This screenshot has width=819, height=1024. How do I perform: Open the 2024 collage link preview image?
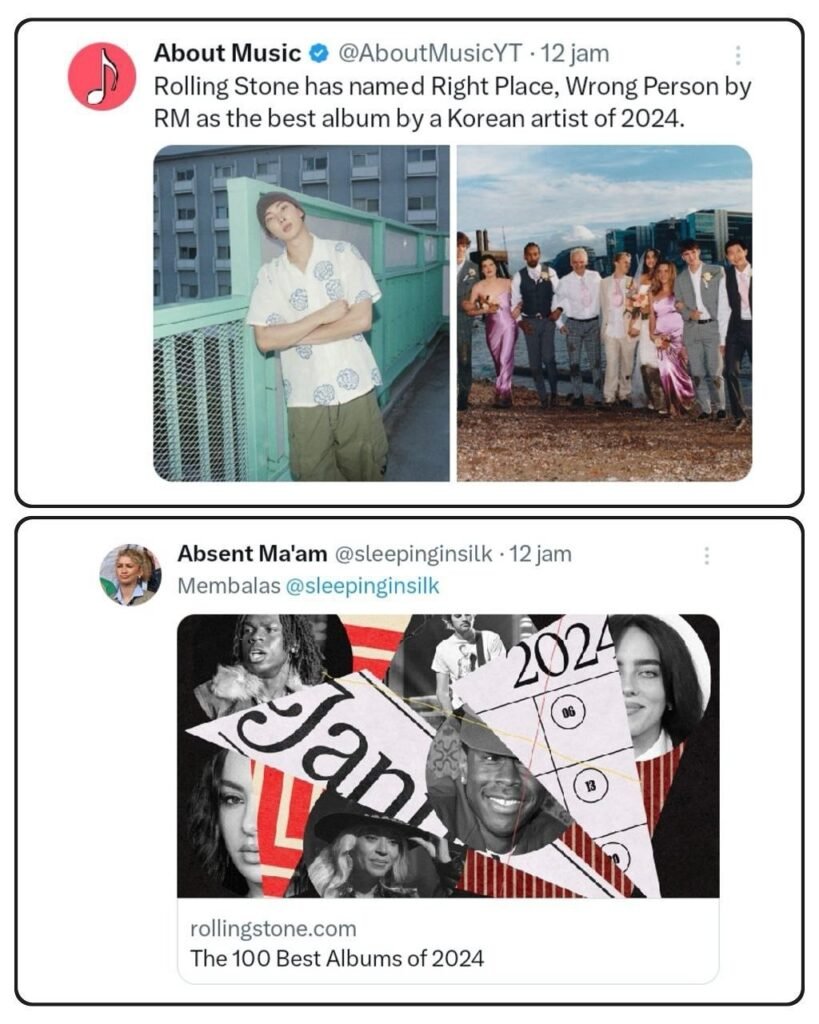point(448,756)
